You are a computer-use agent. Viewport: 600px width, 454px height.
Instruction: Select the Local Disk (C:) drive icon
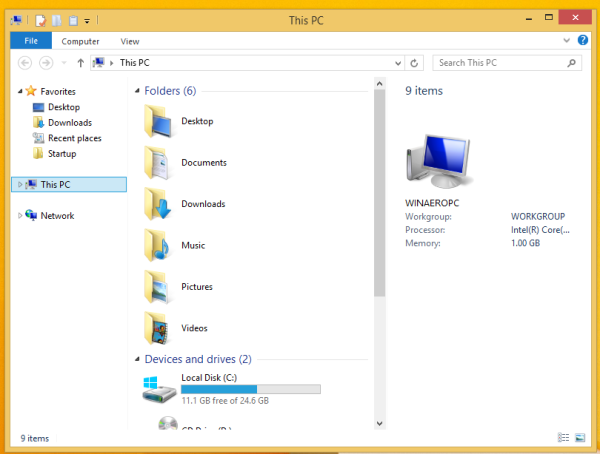[x=159, y=389]
